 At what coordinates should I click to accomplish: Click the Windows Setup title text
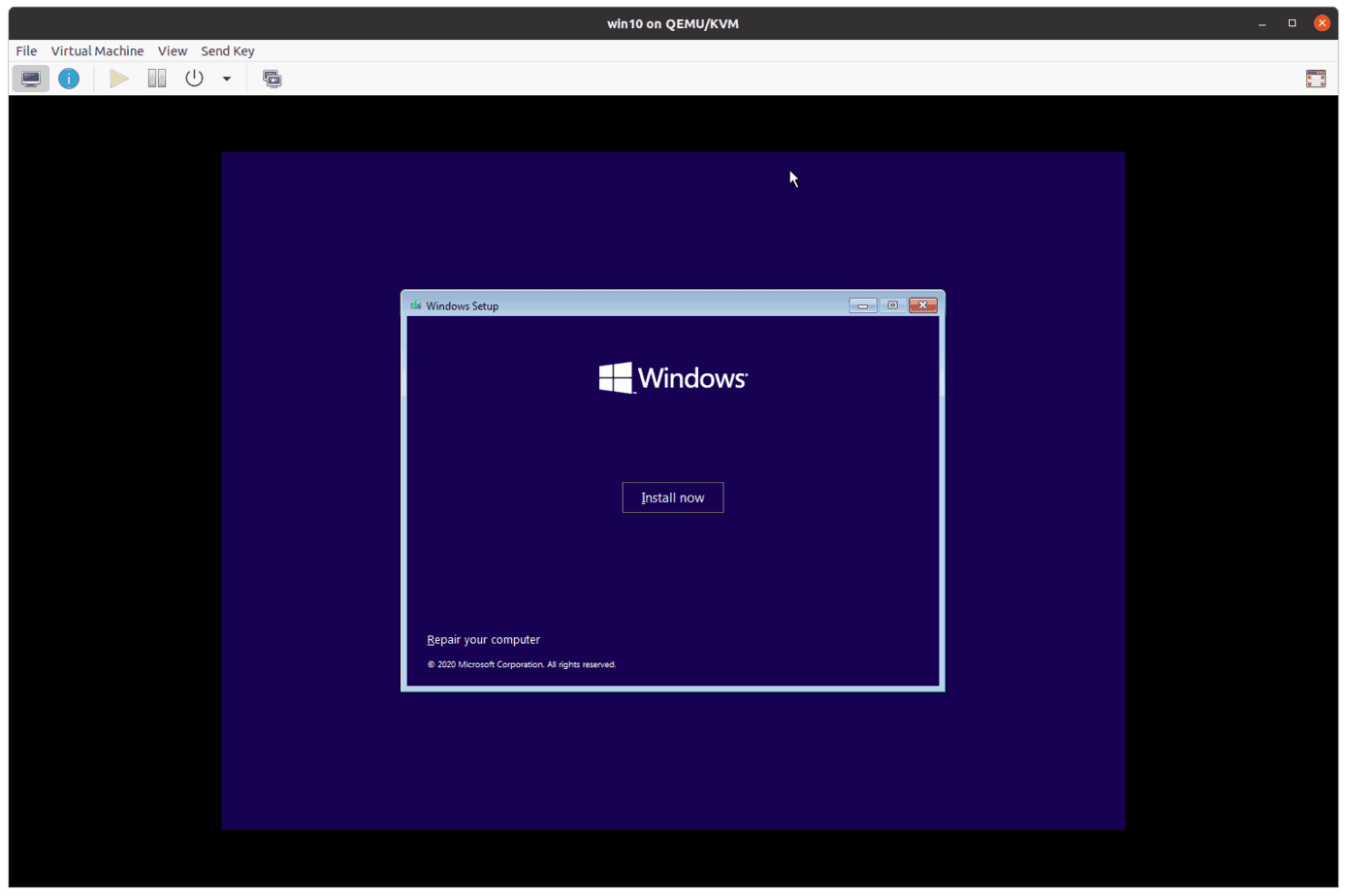(x=463, y=306)
